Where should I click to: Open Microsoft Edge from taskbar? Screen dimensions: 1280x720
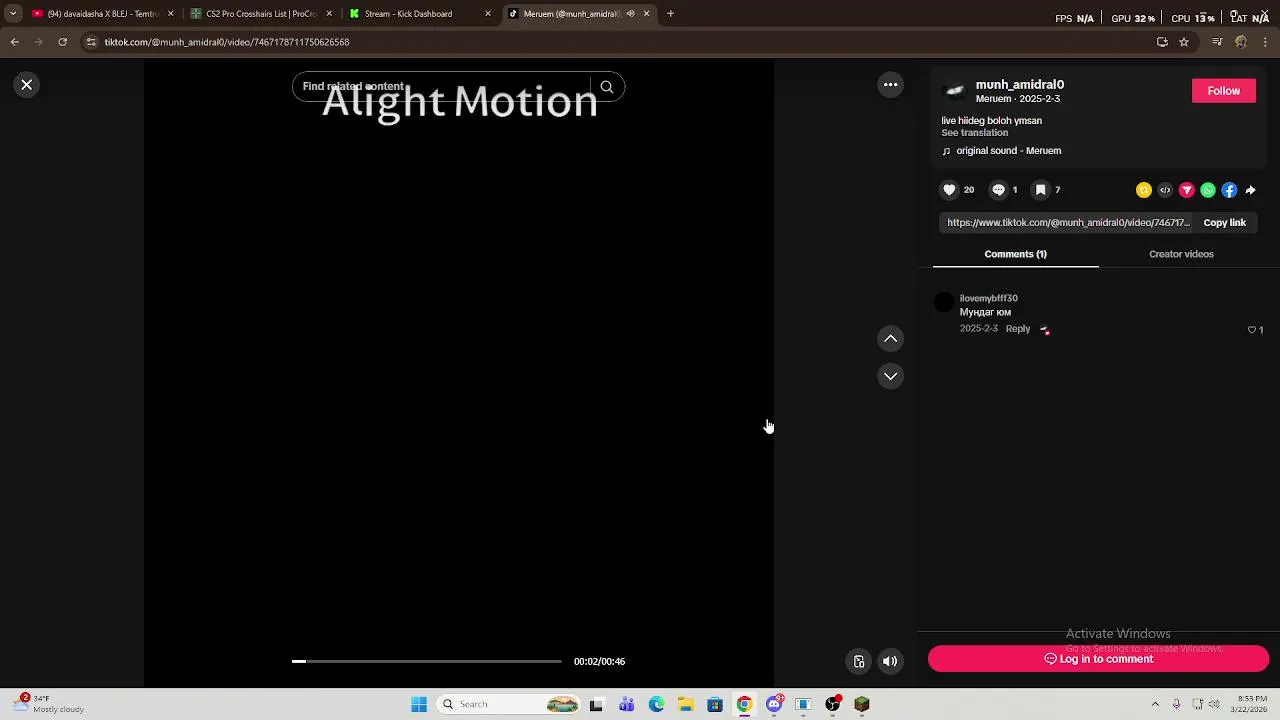(x=656, y=704)
